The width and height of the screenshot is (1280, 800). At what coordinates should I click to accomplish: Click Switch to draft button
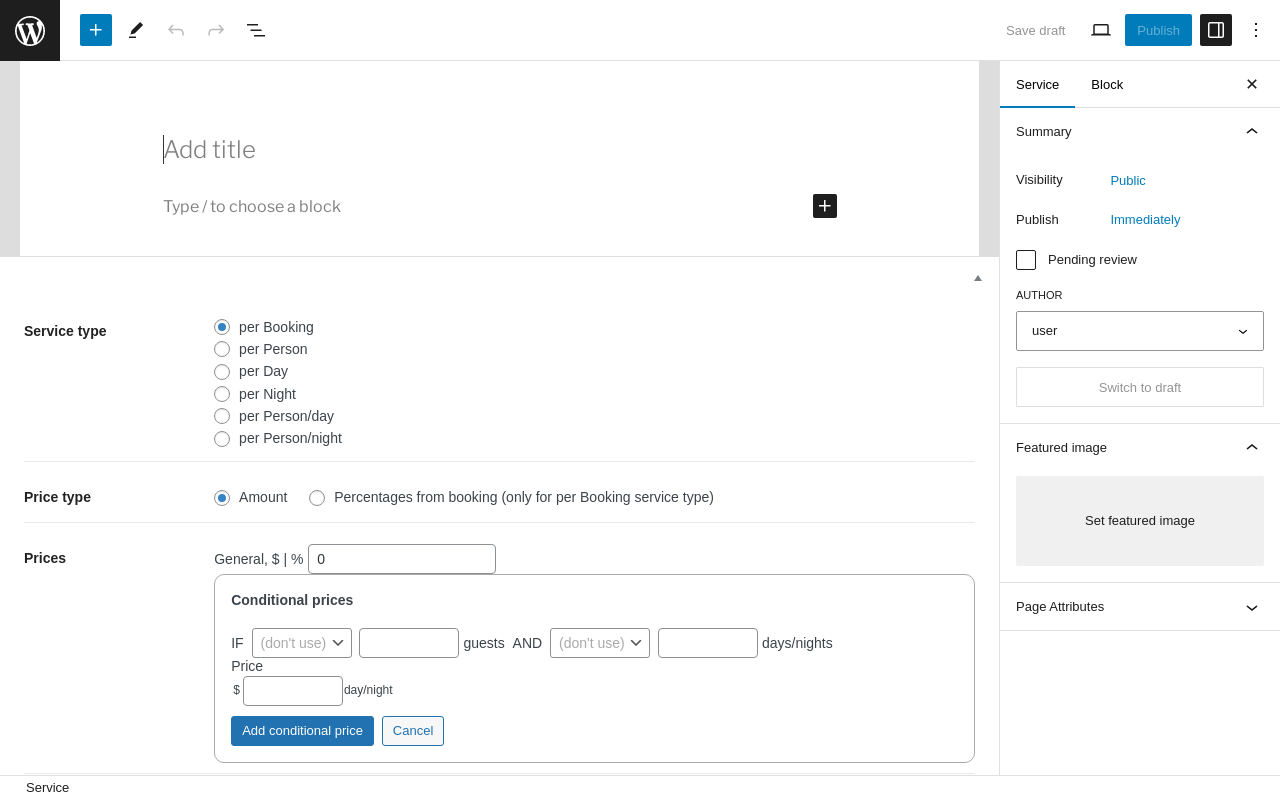(x=1140, y=387)
